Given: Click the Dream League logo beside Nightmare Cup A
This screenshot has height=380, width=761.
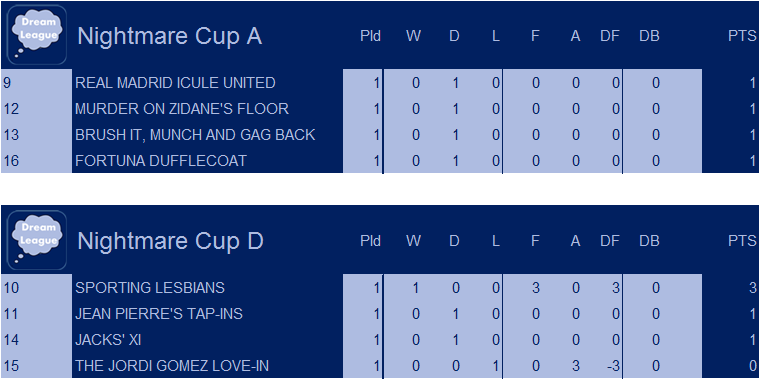Looking at the screenshot, I should tap(37, 35).
